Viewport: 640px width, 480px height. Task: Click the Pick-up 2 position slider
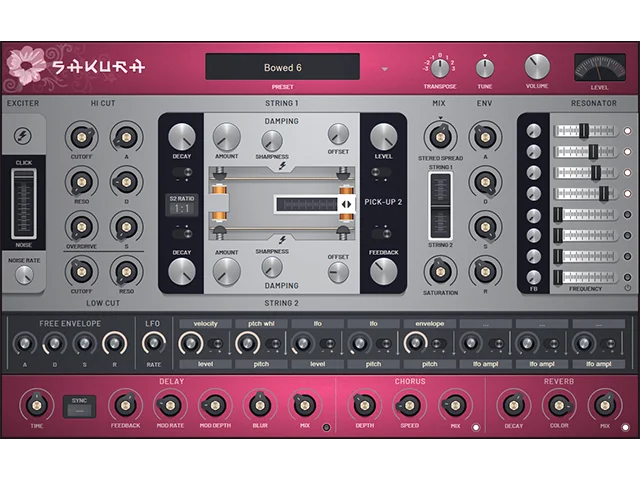(314, 204)
